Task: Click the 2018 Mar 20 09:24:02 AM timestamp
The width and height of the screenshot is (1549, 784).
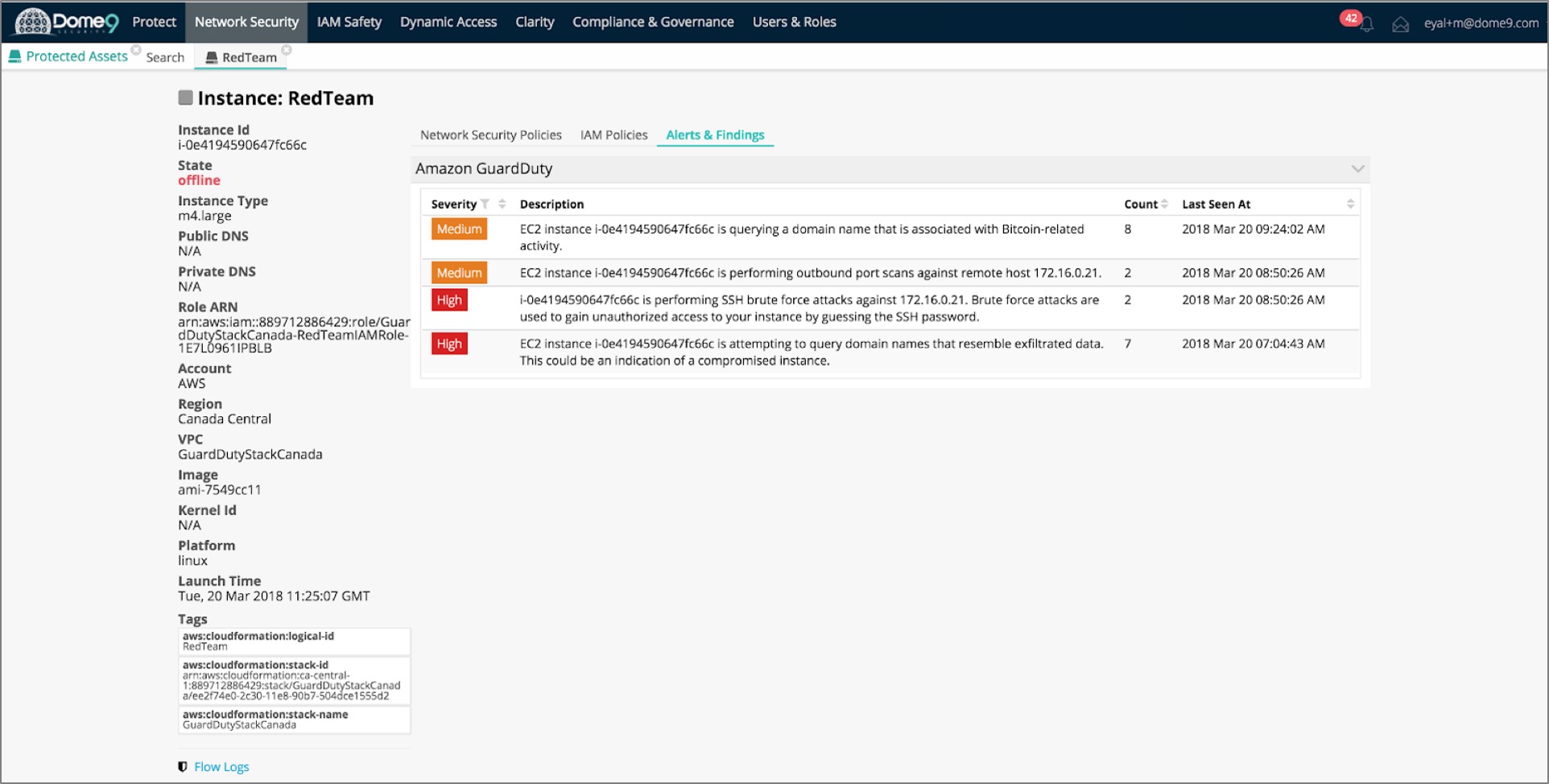Action: (x=1254, y=229)
